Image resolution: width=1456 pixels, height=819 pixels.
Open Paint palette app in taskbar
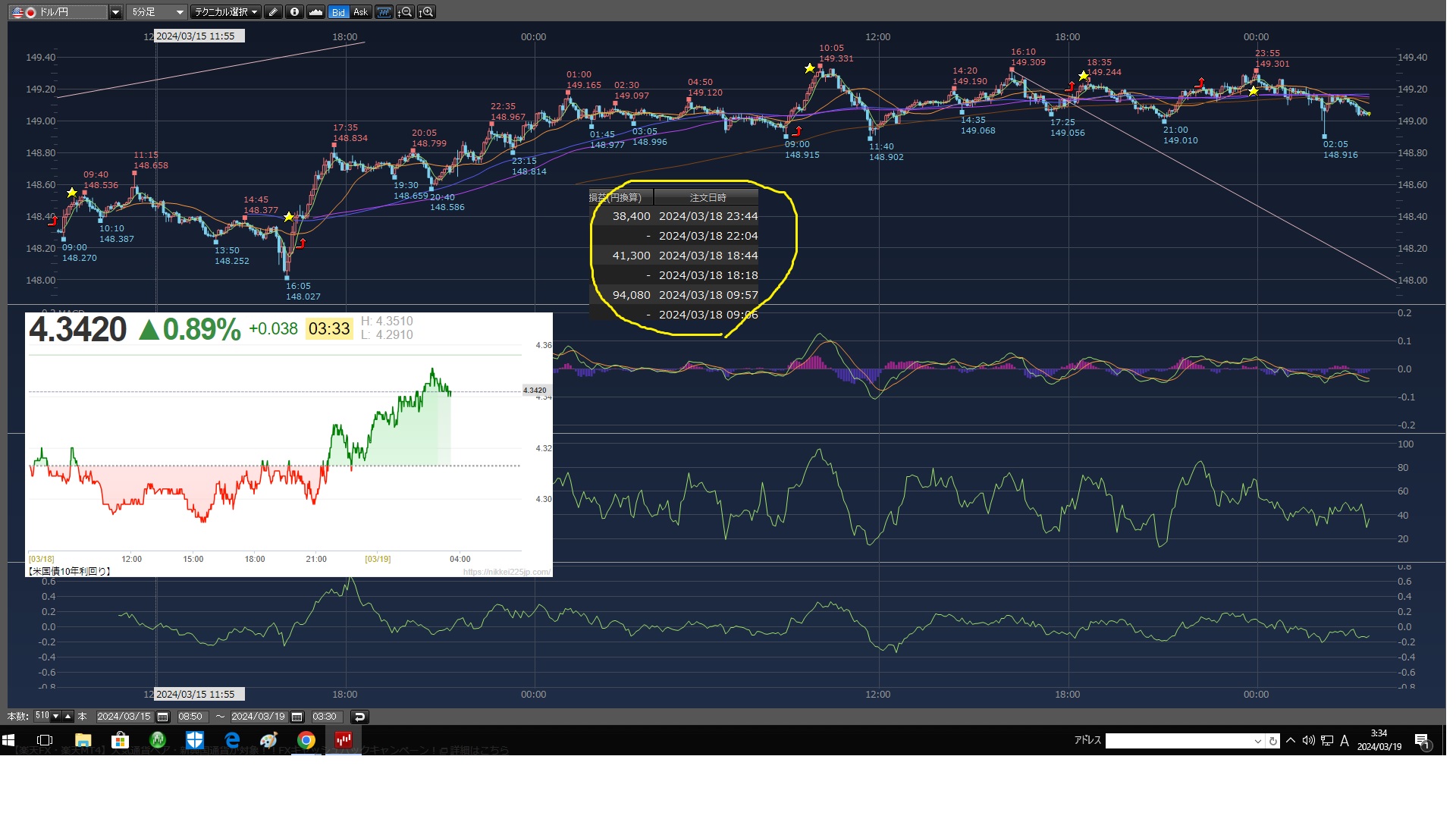[268, 740]
